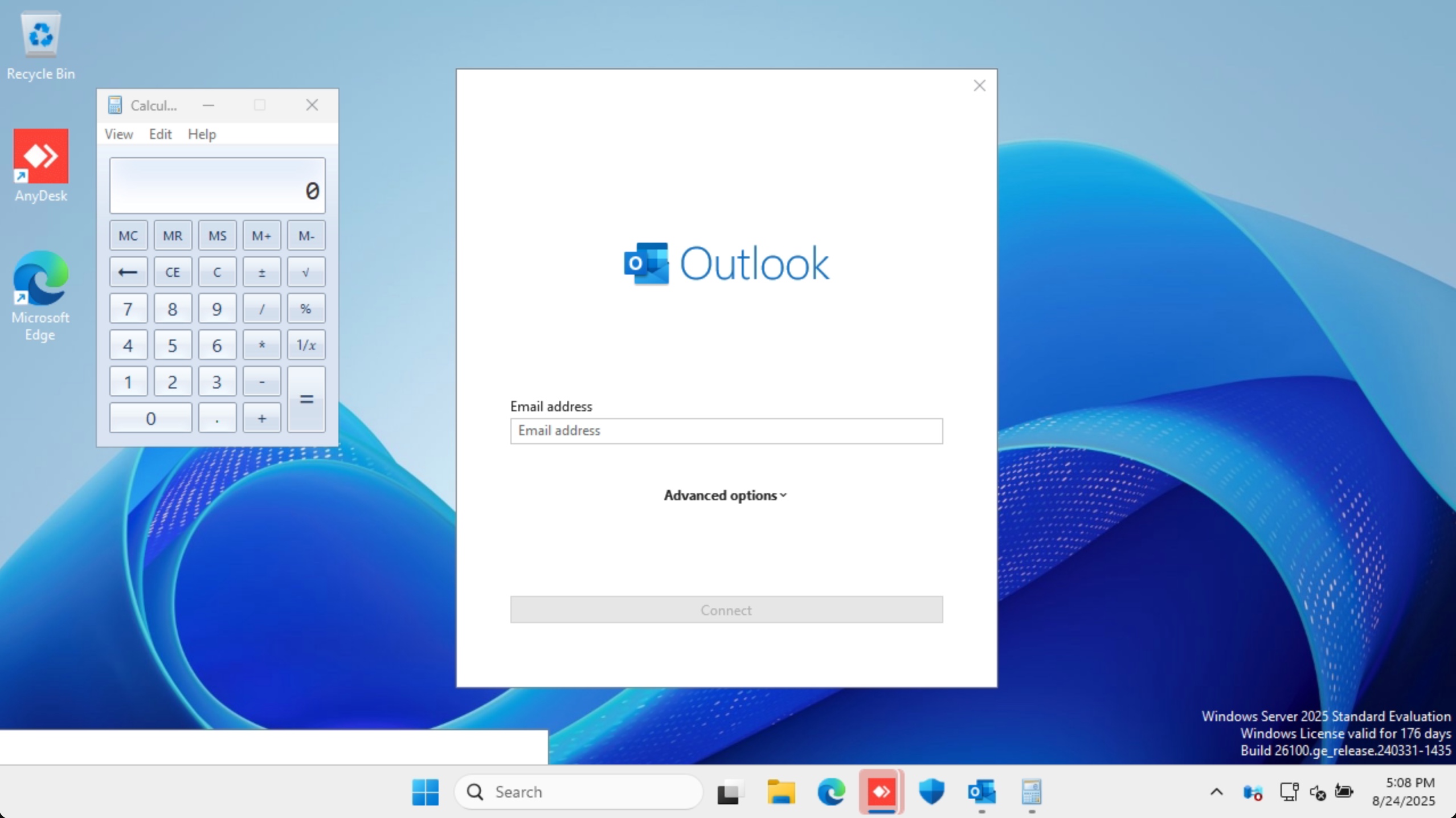Click the backspace arrow in Calculator

pos(128,272)
